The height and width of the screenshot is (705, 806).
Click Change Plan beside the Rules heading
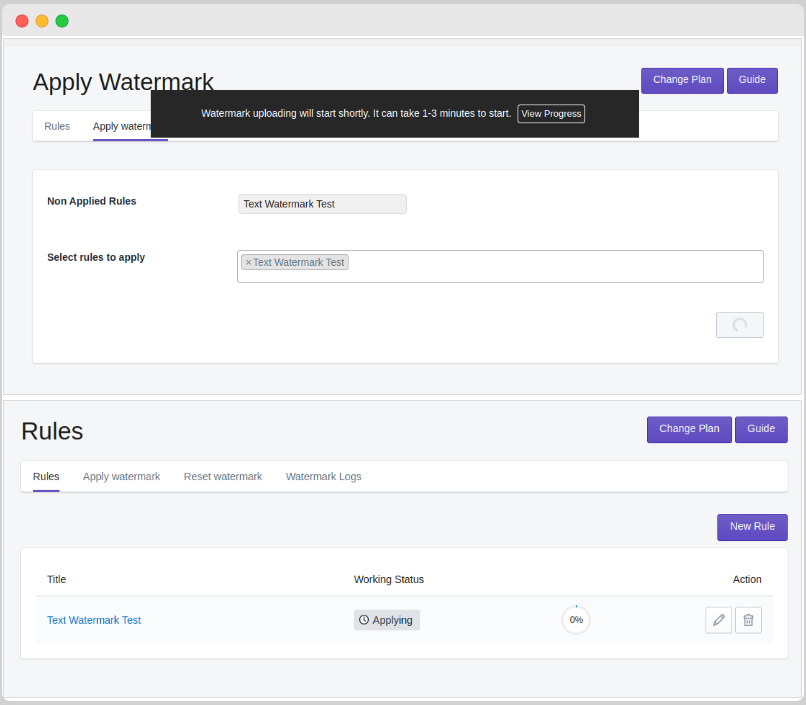[689, 429]
